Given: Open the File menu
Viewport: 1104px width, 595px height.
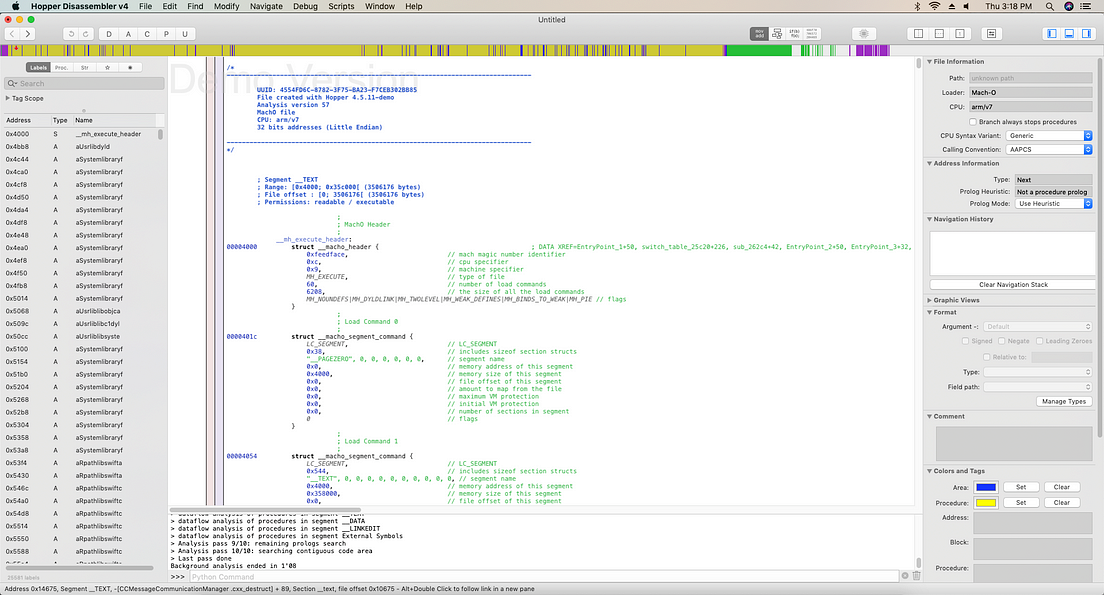Looking at the screenshot, I should 145,6.
